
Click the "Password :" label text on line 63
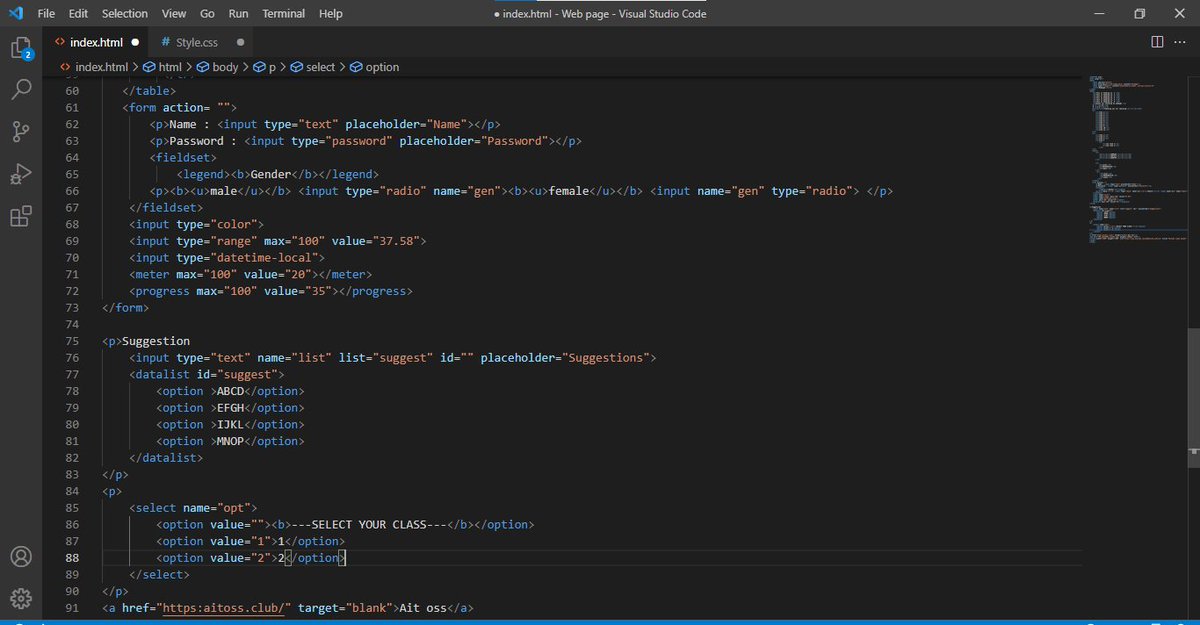(x=203, y=141)
